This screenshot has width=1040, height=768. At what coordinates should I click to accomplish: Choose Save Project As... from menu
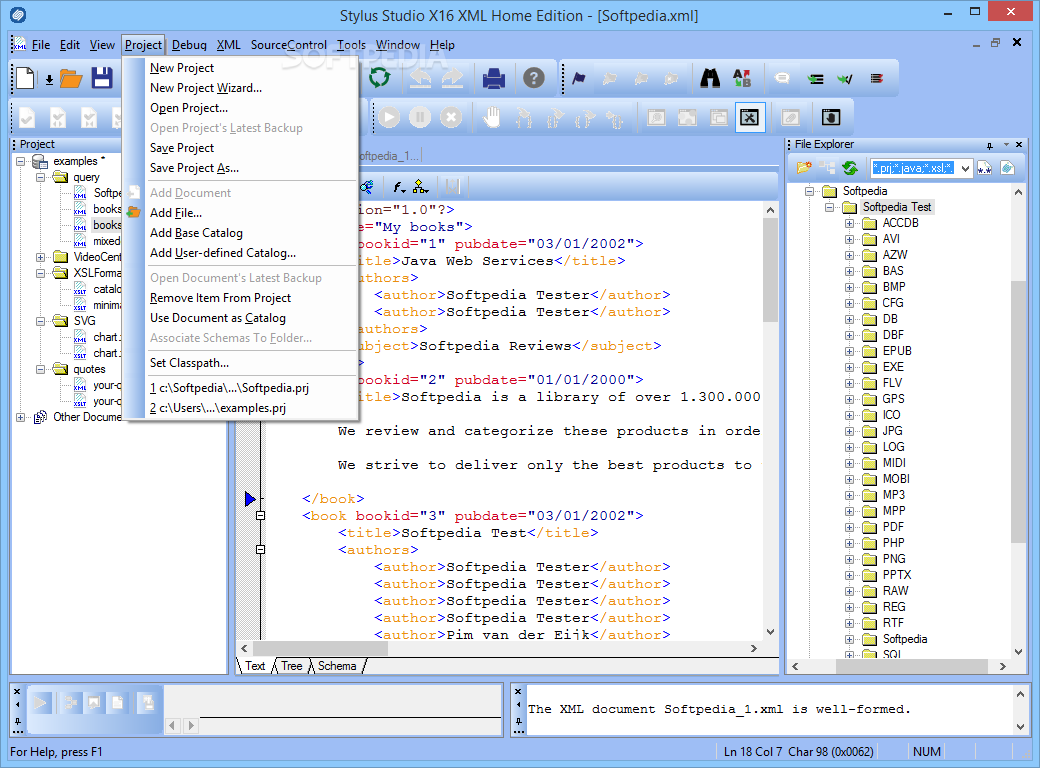[194, 168]
